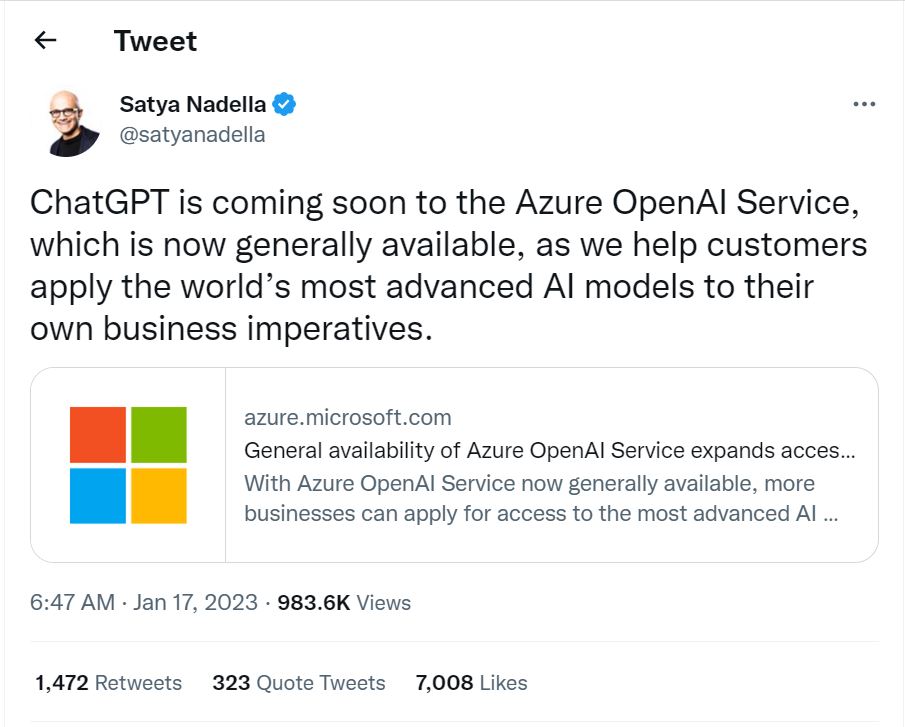Screen dimensions: 905x727
Task: View the 1,472 Retweets list
Action: [108, 683]
